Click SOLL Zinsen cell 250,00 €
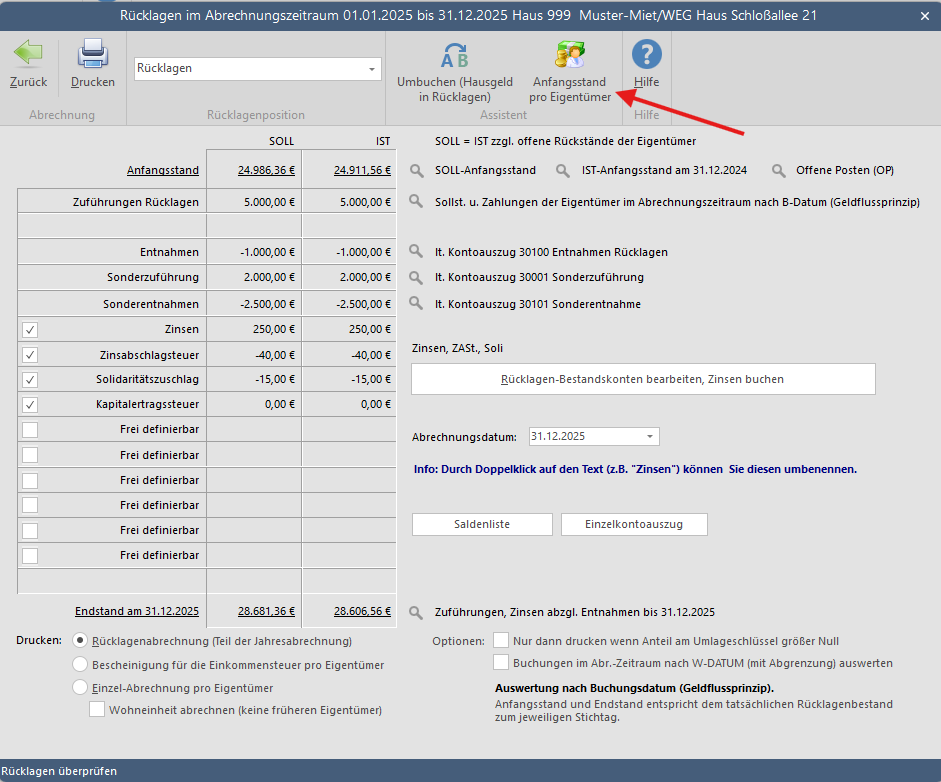 (x=254, y=329)
